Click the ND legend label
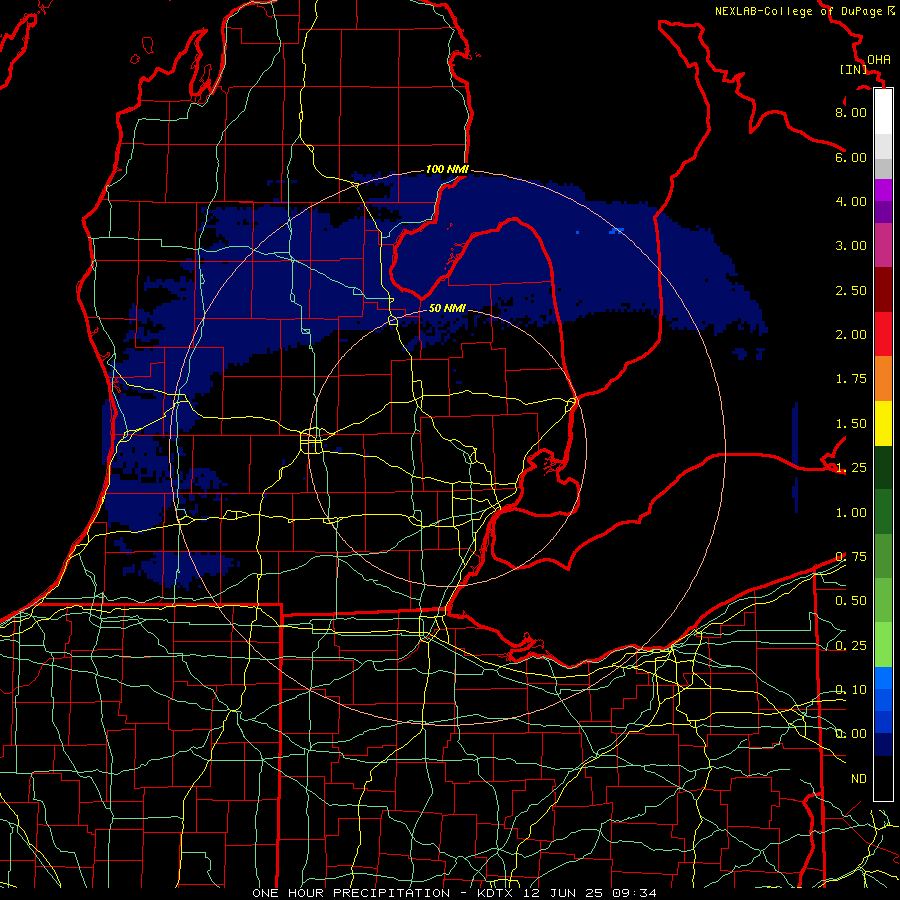The width and height of the screenshot is (900, 900). 859,779
